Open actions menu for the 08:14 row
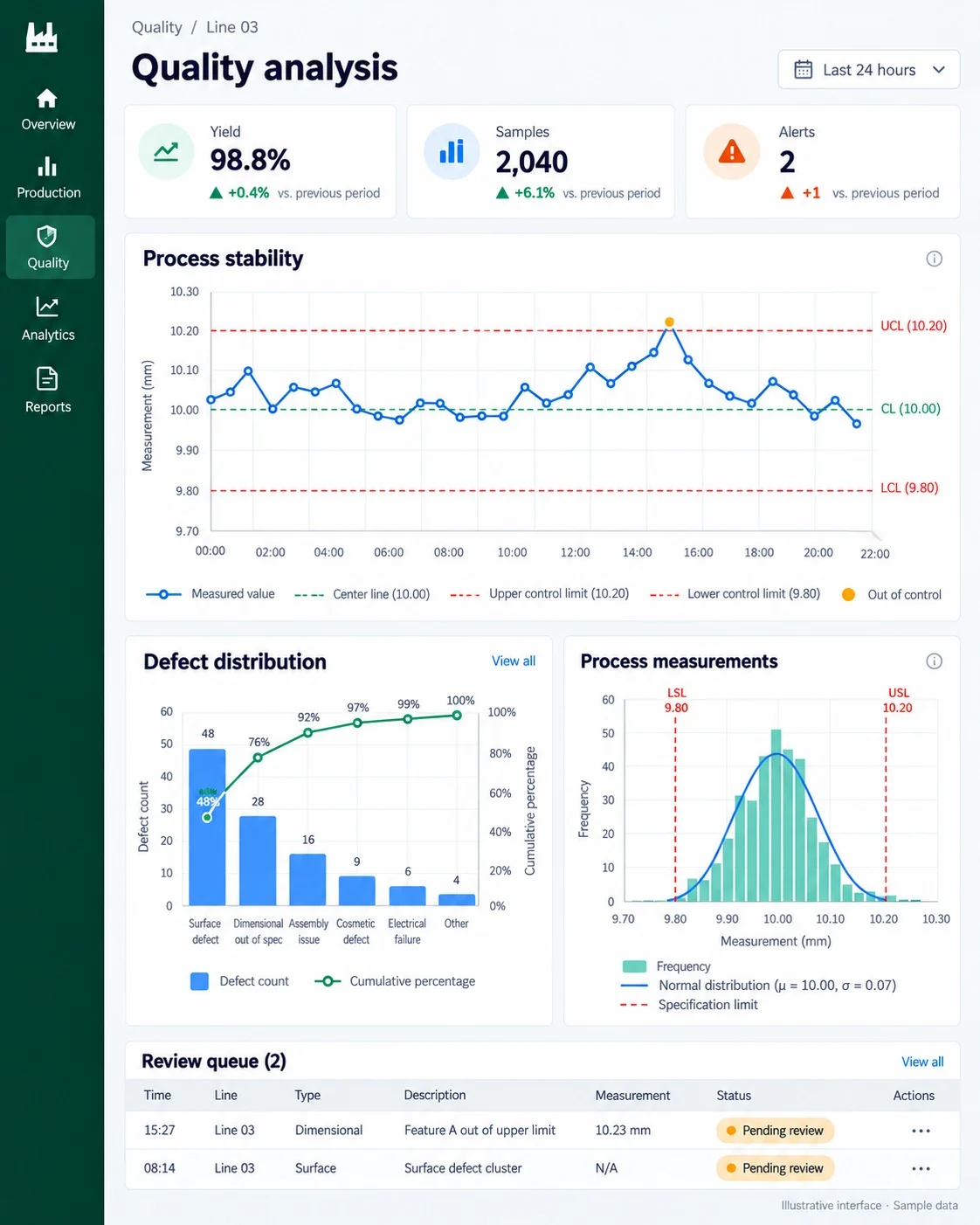The width and height of the screenshot is (980, 1225). coord(921,1168)
